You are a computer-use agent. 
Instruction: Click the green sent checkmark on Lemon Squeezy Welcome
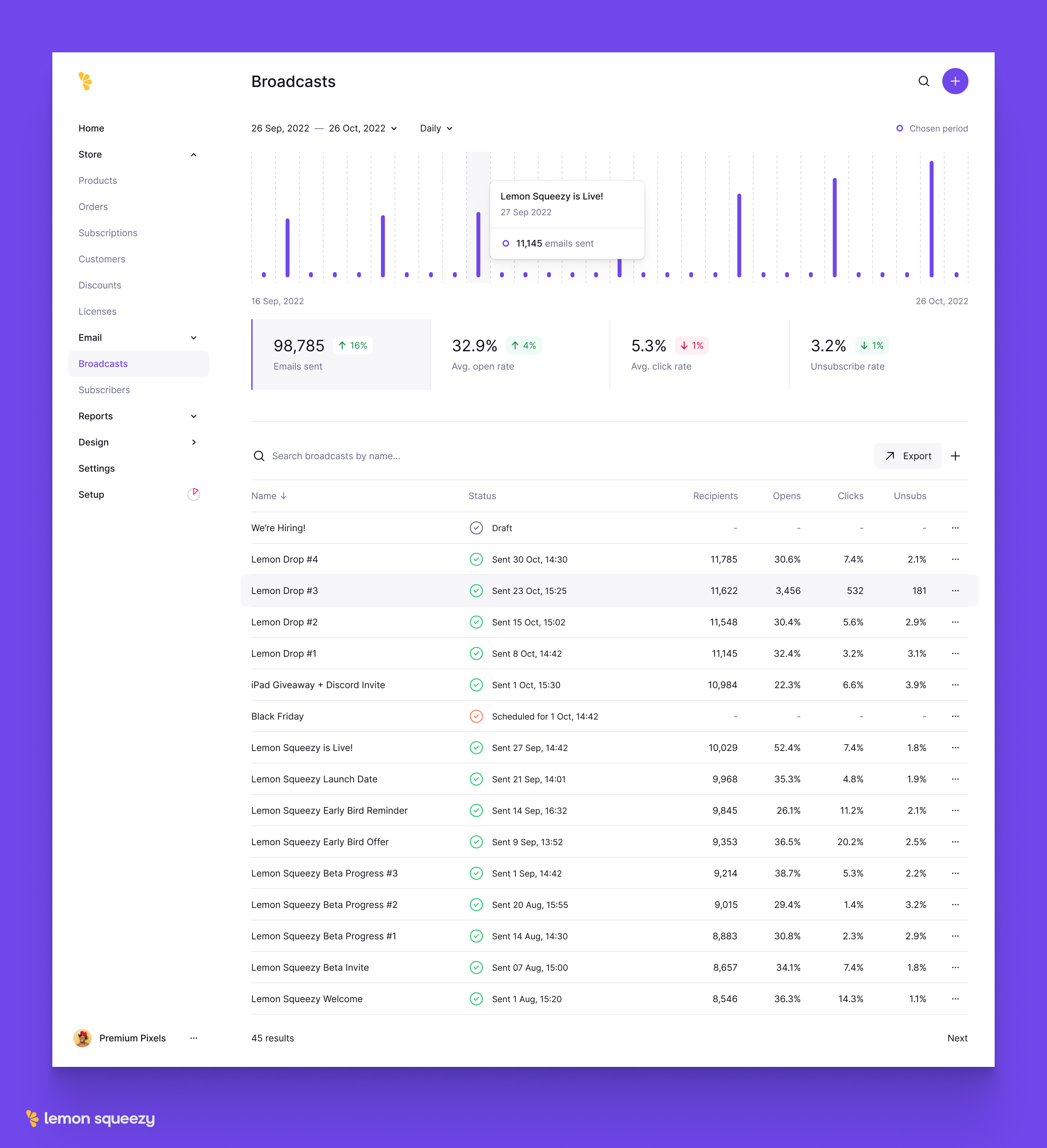click(477, 998)
